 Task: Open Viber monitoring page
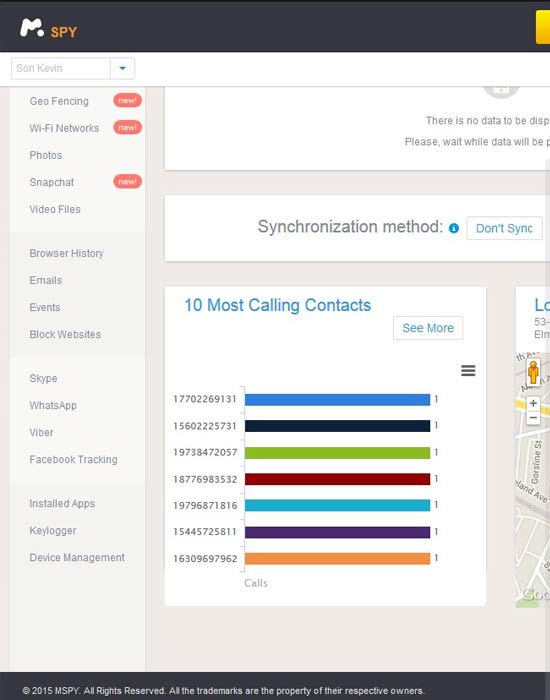42,433
